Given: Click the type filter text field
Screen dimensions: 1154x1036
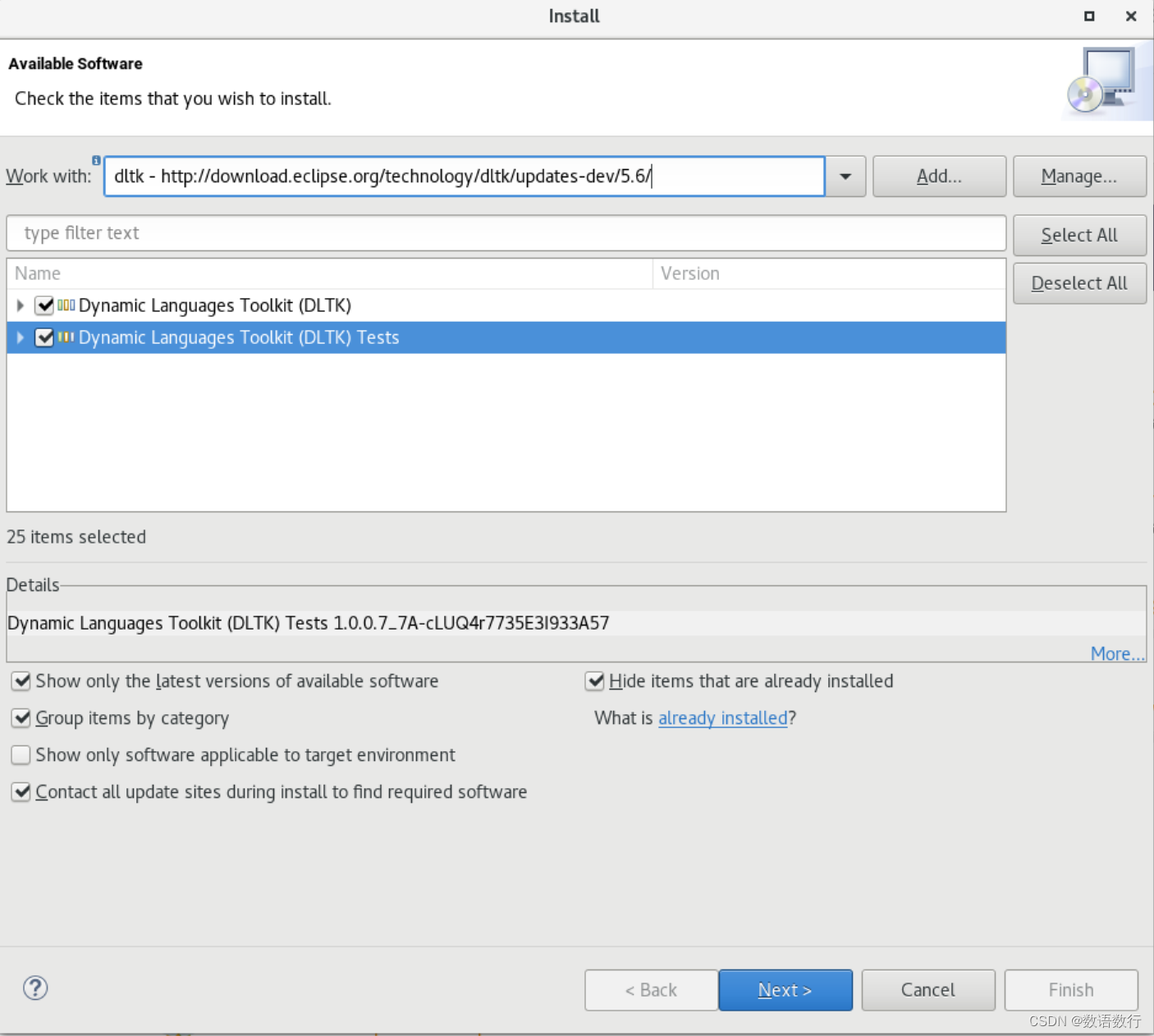Looking at the screenshot, I should click(x=506, y=233).
